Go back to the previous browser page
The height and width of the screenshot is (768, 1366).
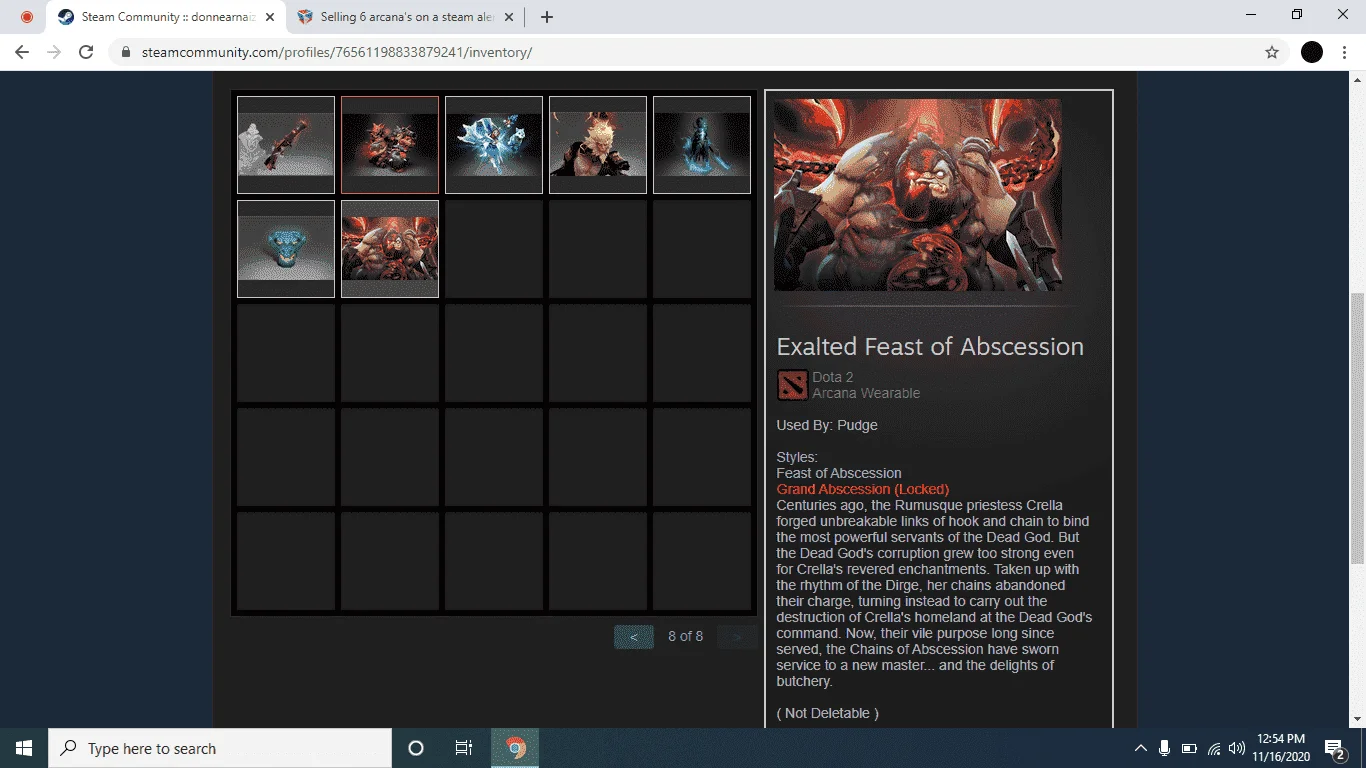tap(22, 52)
